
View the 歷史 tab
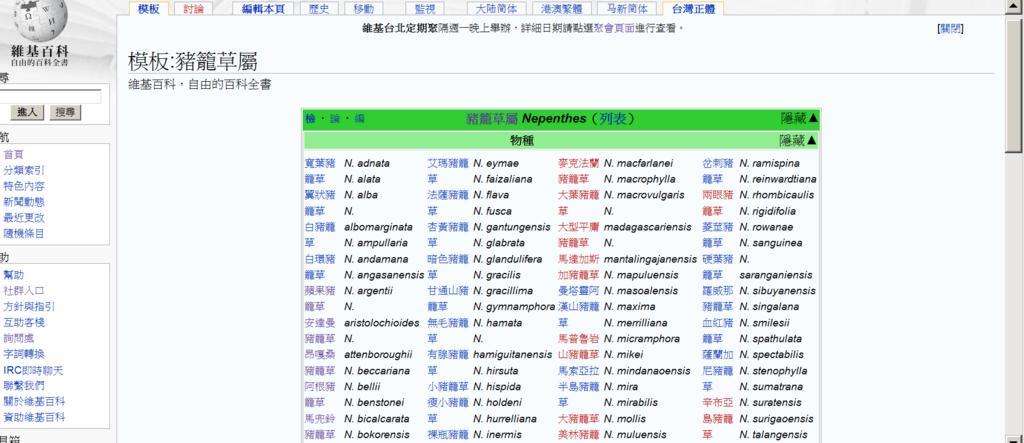(x=319, y=9)
